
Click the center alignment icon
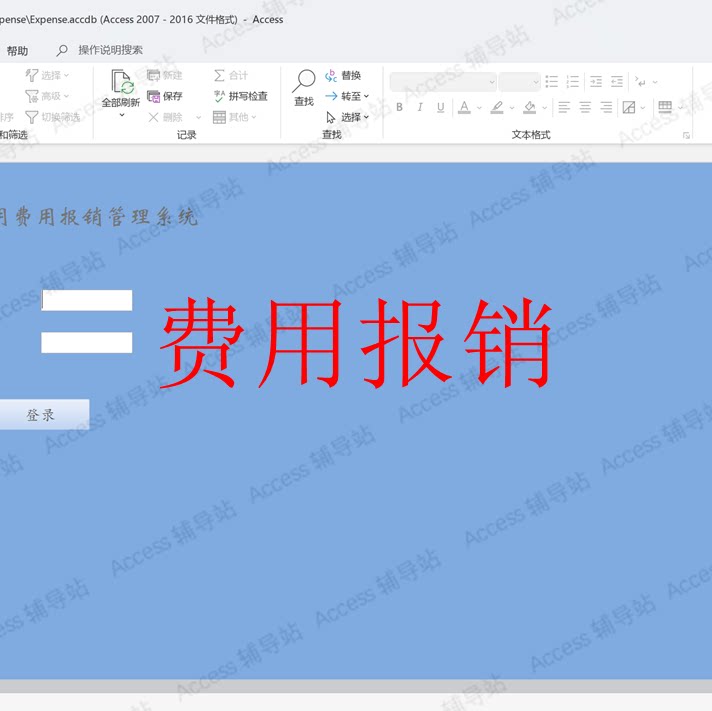click(585, 107)
